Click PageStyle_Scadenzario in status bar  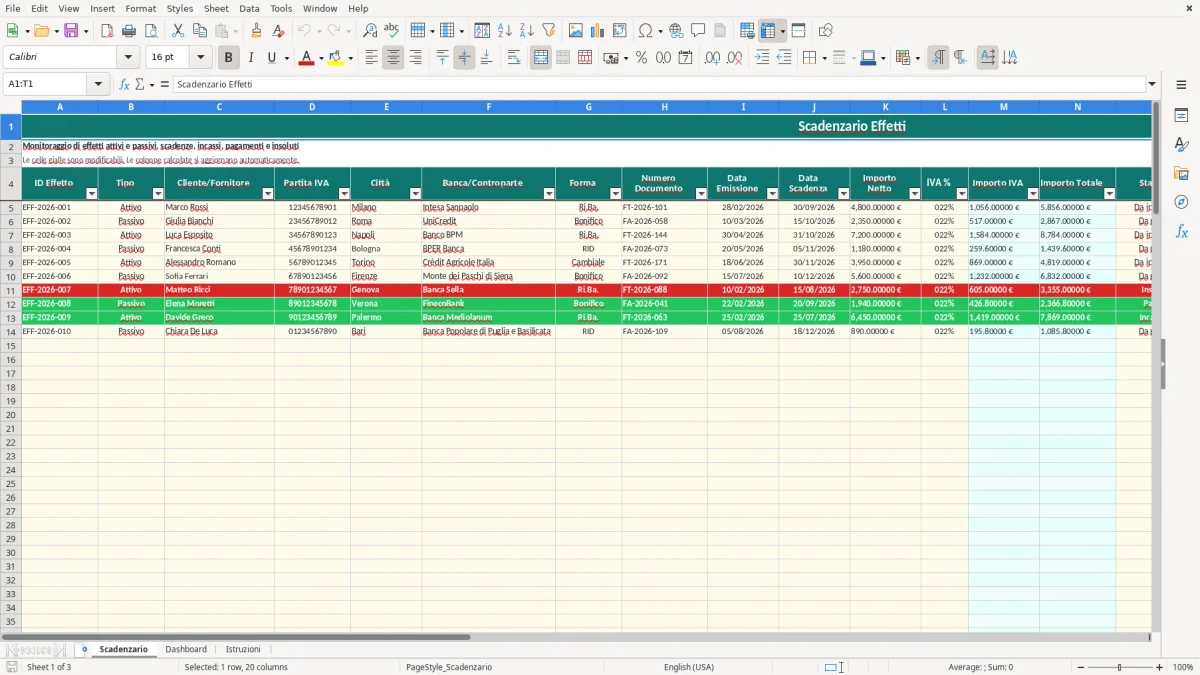click(449, 667)
